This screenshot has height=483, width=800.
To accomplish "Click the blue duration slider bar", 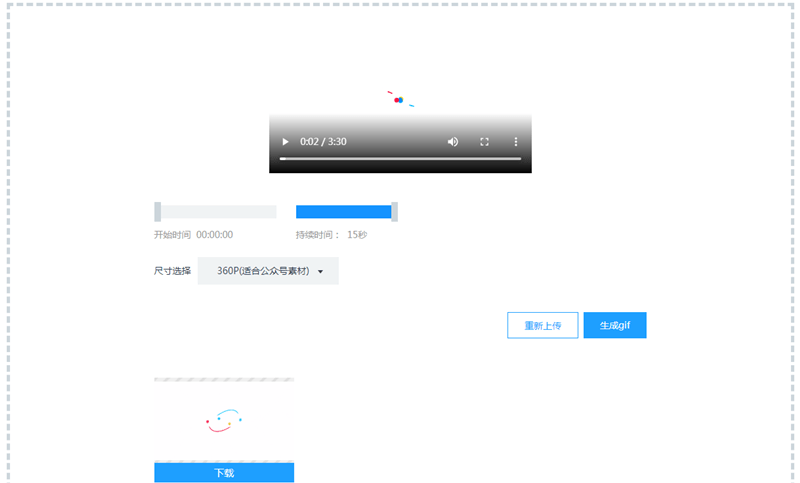I will click(343, 212).
